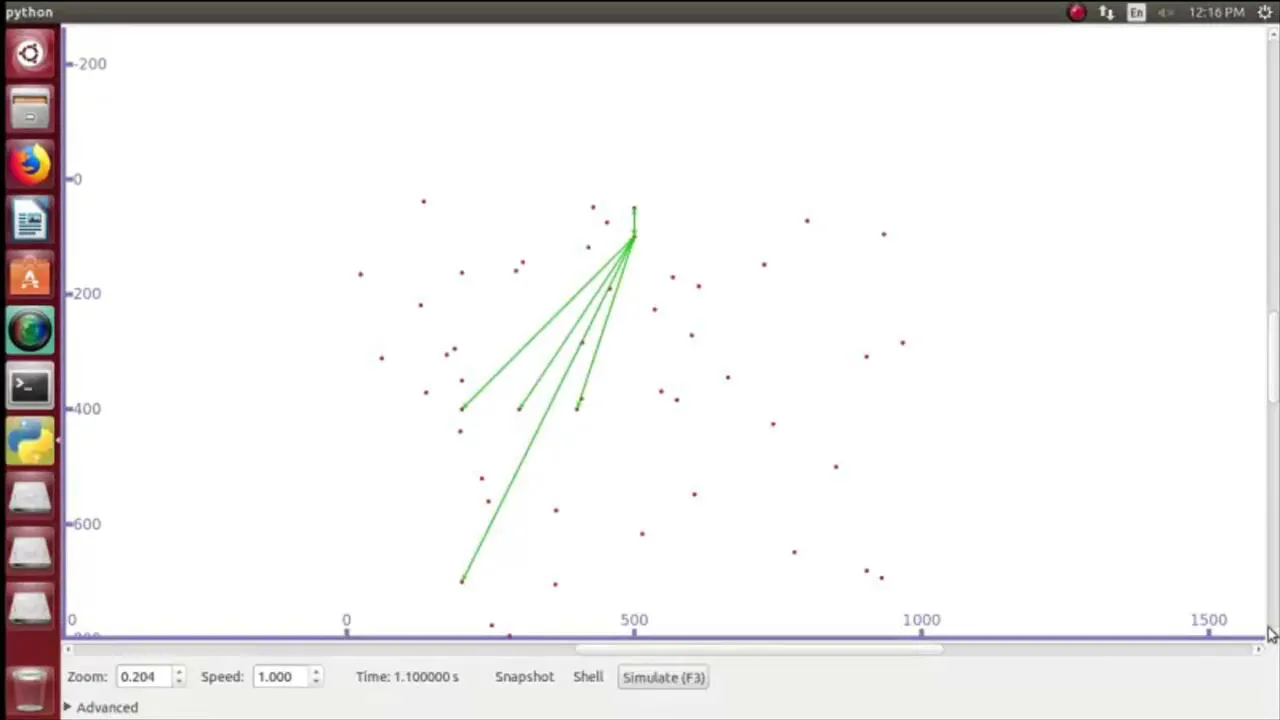Click inside the Speed value field
The width and height of the screenshot is (1280, 720).
tap(280, 677)
